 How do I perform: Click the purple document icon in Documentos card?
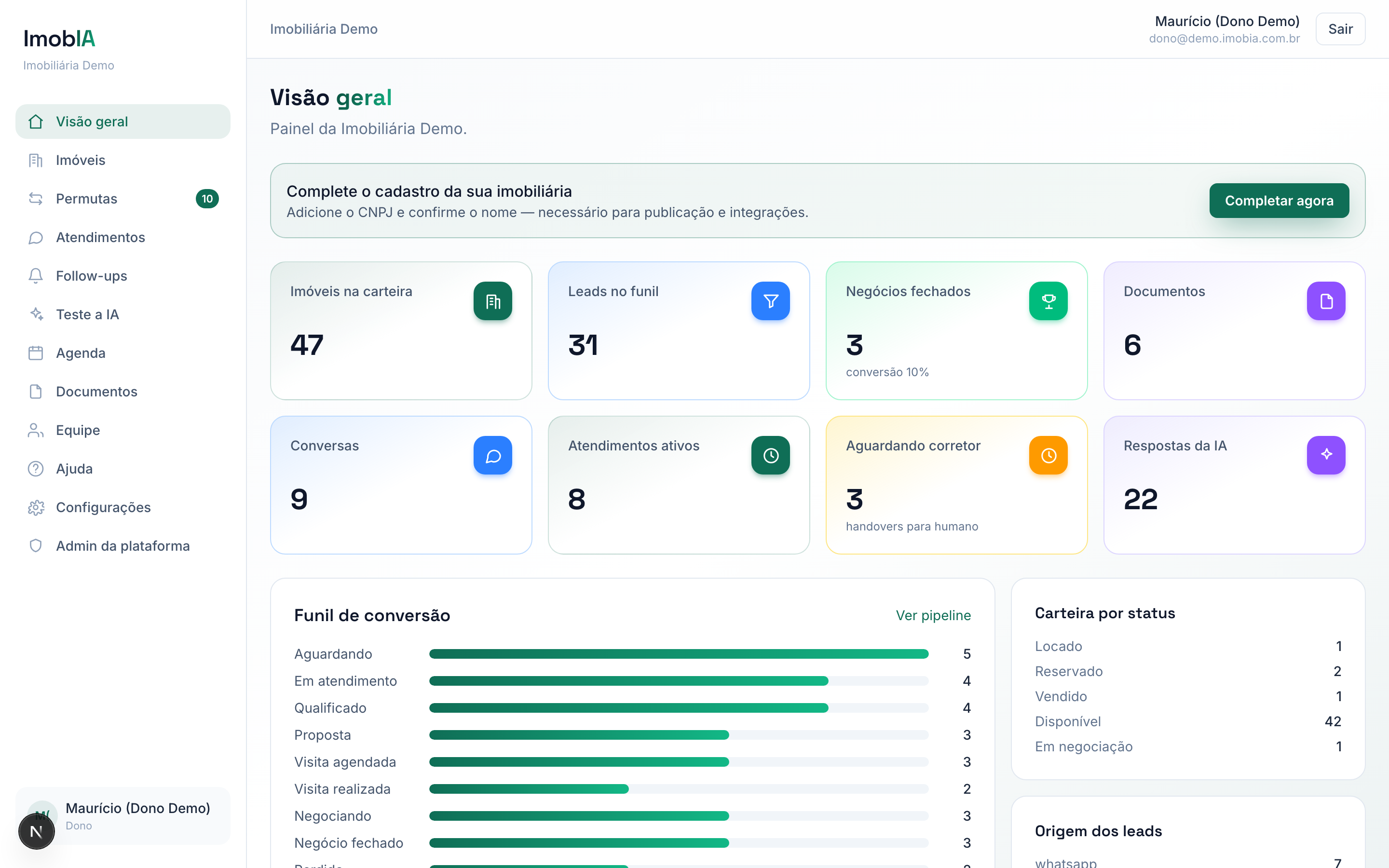tap(1326, 301)
